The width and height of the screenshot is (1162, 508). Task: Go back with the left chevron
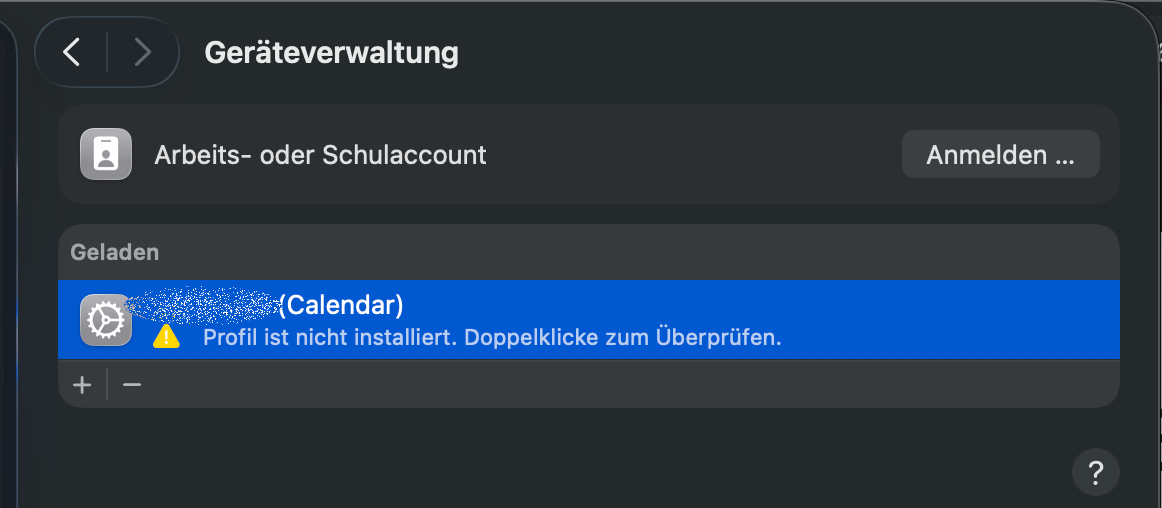(71, 52)
